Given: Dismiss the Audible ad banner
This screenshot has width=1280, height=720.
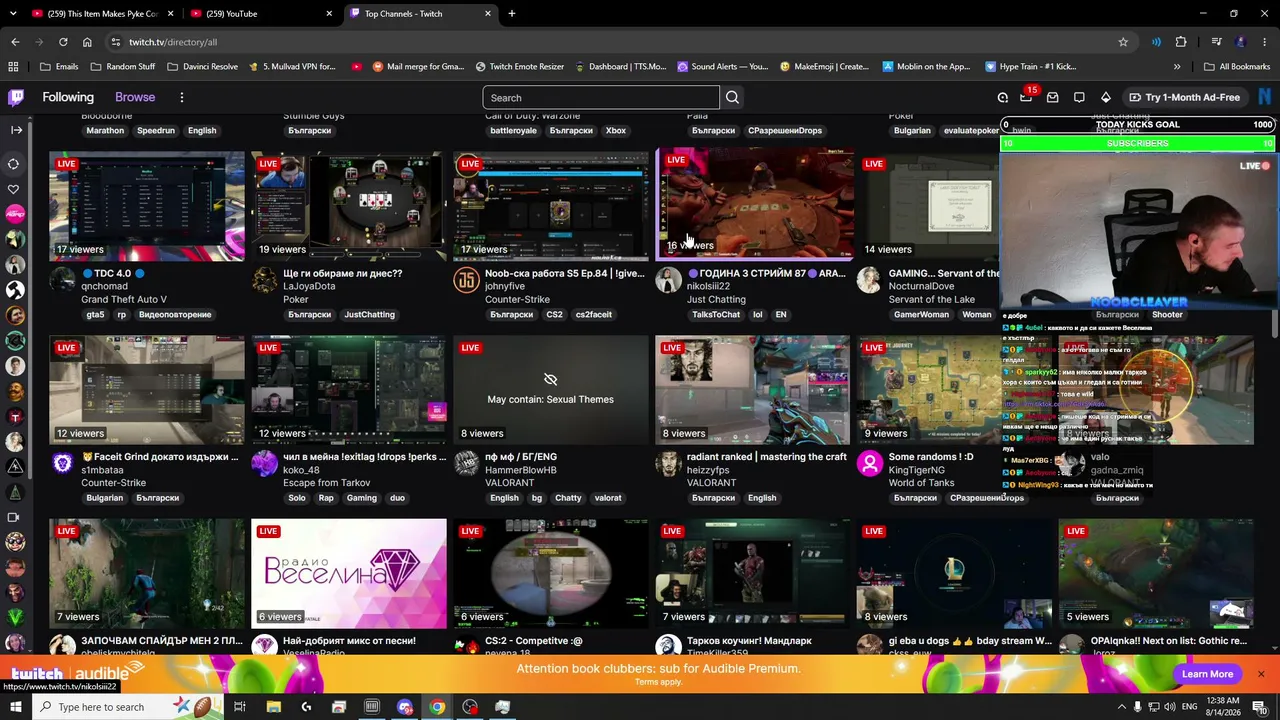Looking at the screenshot, I should coord(1261,674).
